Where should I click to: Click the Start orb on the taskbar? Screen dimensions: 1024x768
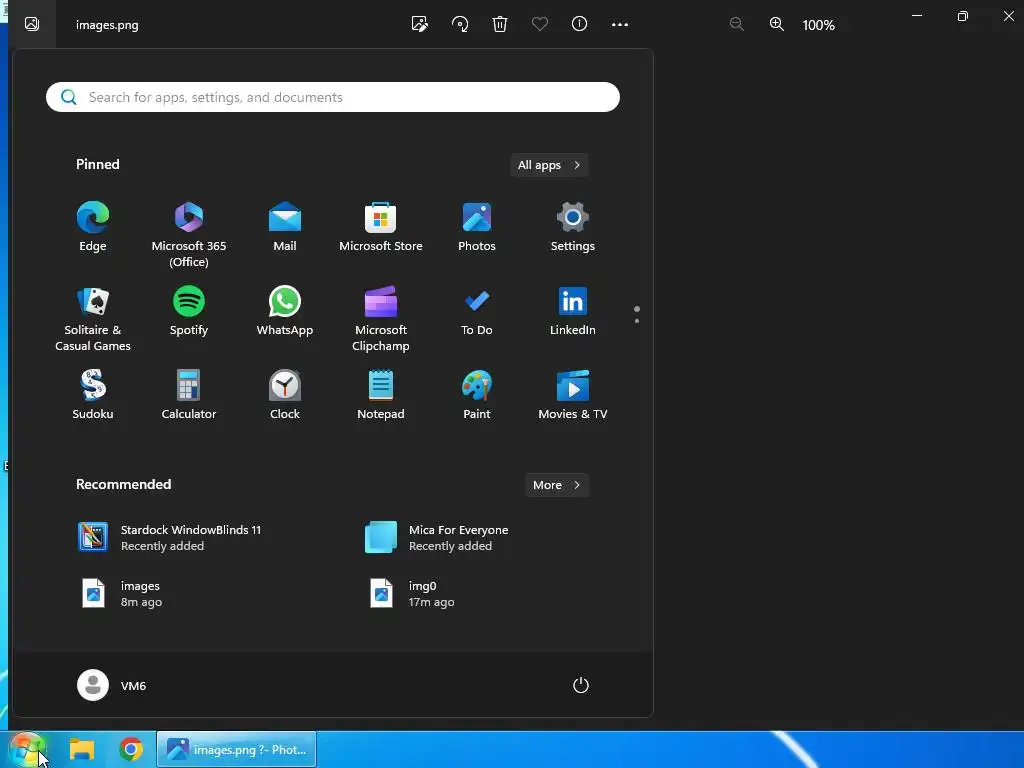pos(26,750)
